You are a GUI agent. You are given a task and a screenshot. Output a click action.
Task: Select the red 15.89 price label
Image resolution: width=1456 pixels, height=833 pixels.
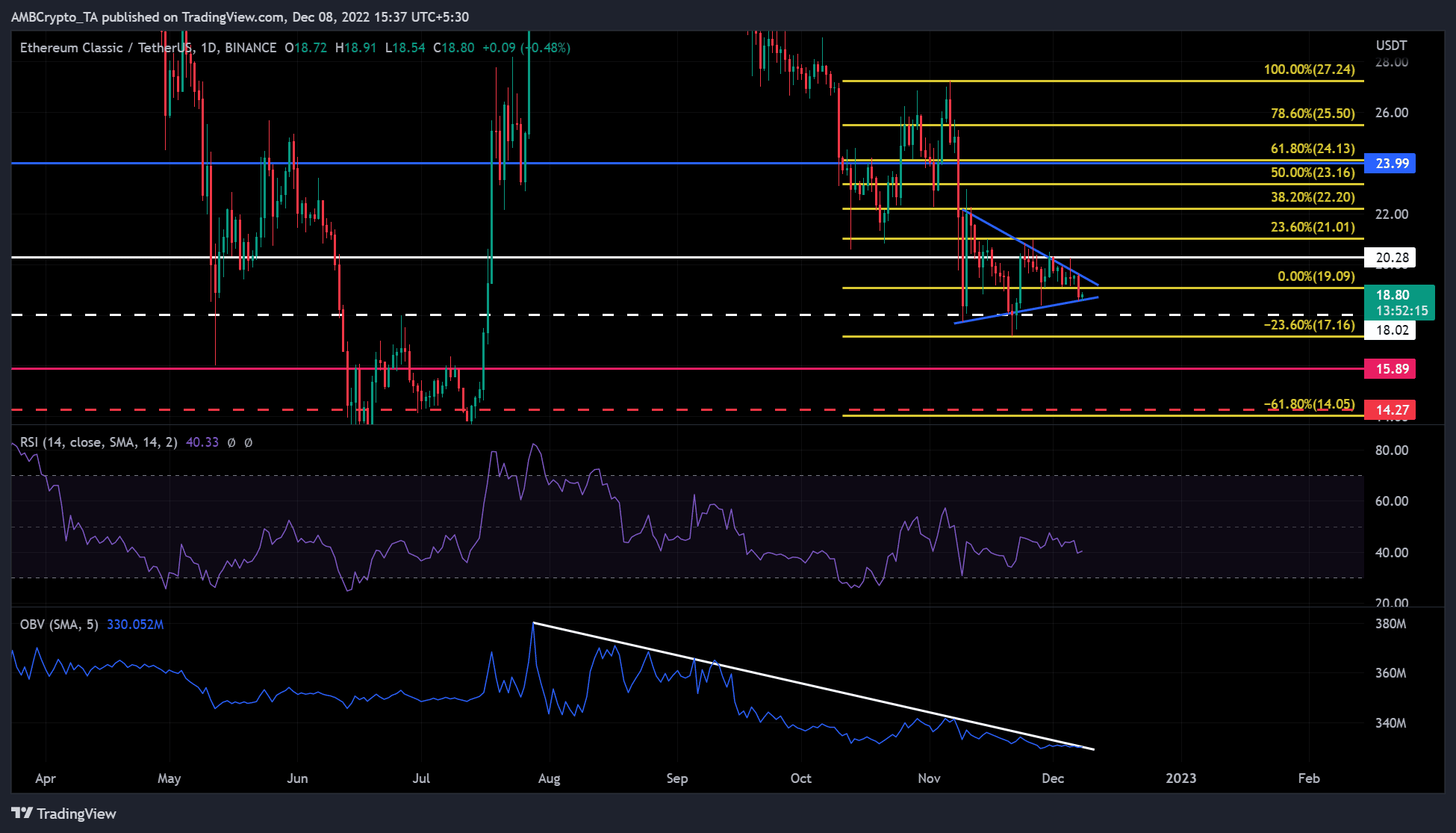click(x=1390, y=368)
